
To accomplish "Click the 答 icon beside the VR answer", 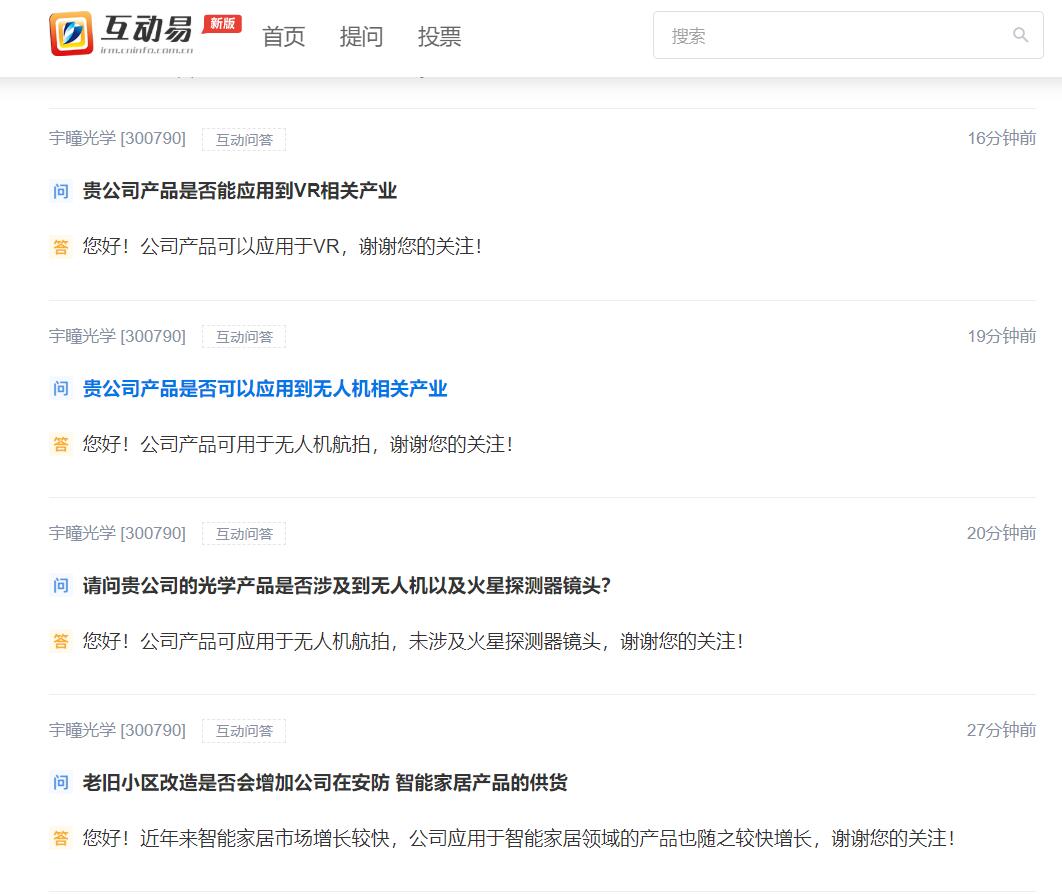I will [61, 247].
